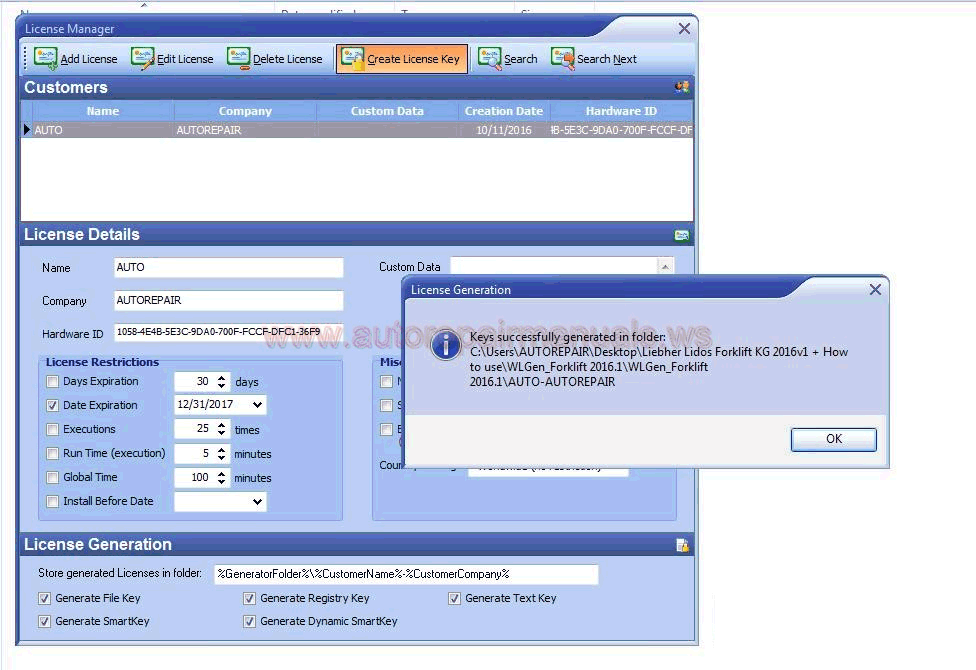Image resolution: width=976 pixels, height=670 pixels.
Task: Disable Generate Registry Key checkbox
Action: [x=250, y=598]
